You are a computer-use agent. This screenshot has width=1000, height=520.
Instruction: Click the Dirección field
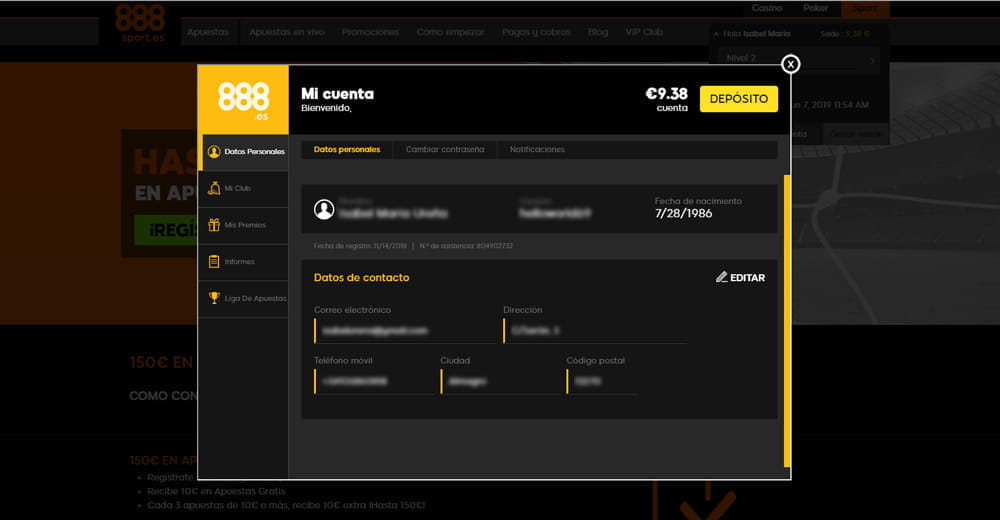coord(594,331)
